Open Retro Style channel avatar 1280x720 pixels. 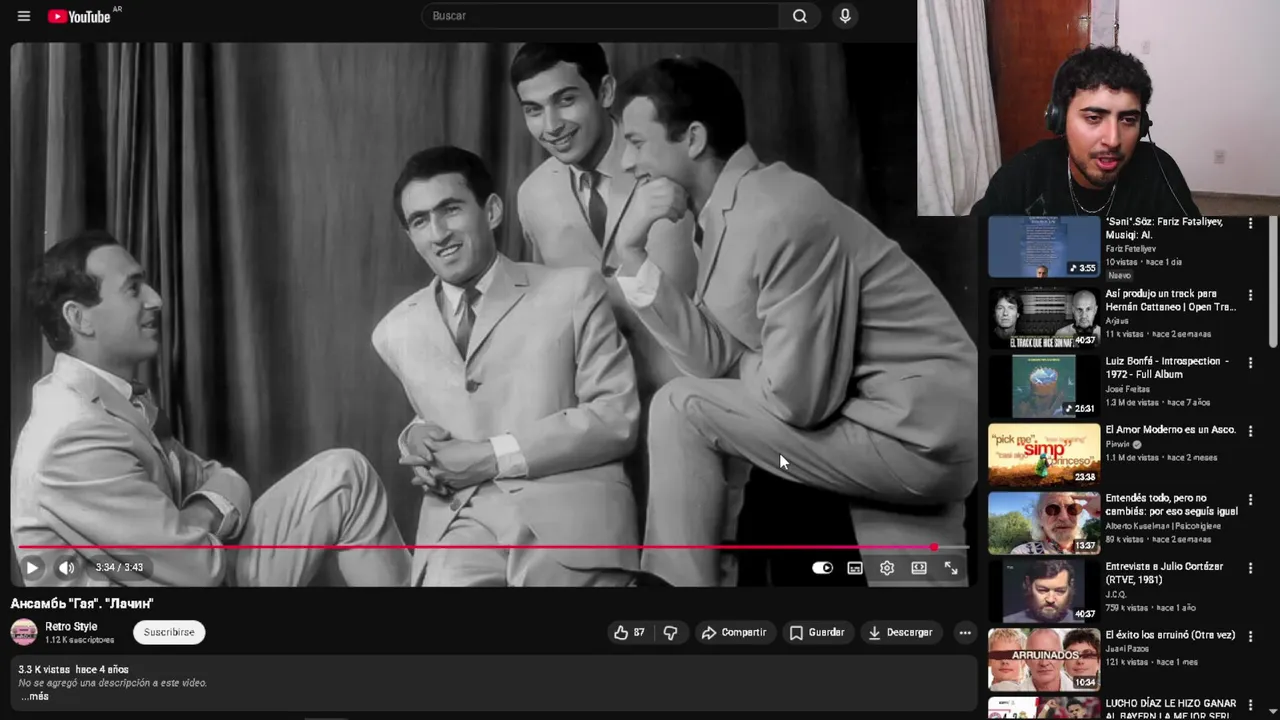click(x=24, y=632)
